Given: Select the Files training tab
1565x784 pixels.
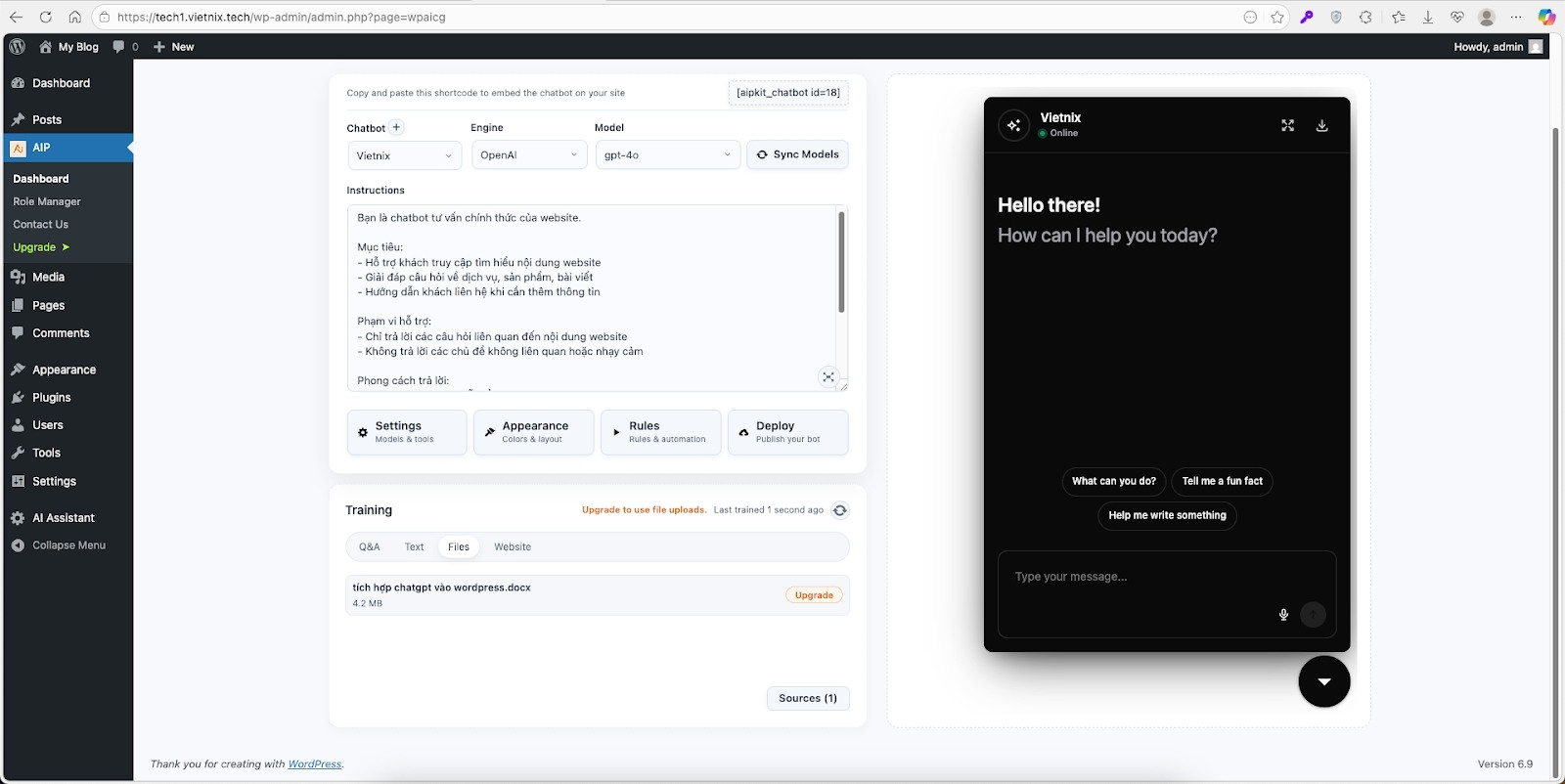Looking at the screenshot, I should (459, 546).
